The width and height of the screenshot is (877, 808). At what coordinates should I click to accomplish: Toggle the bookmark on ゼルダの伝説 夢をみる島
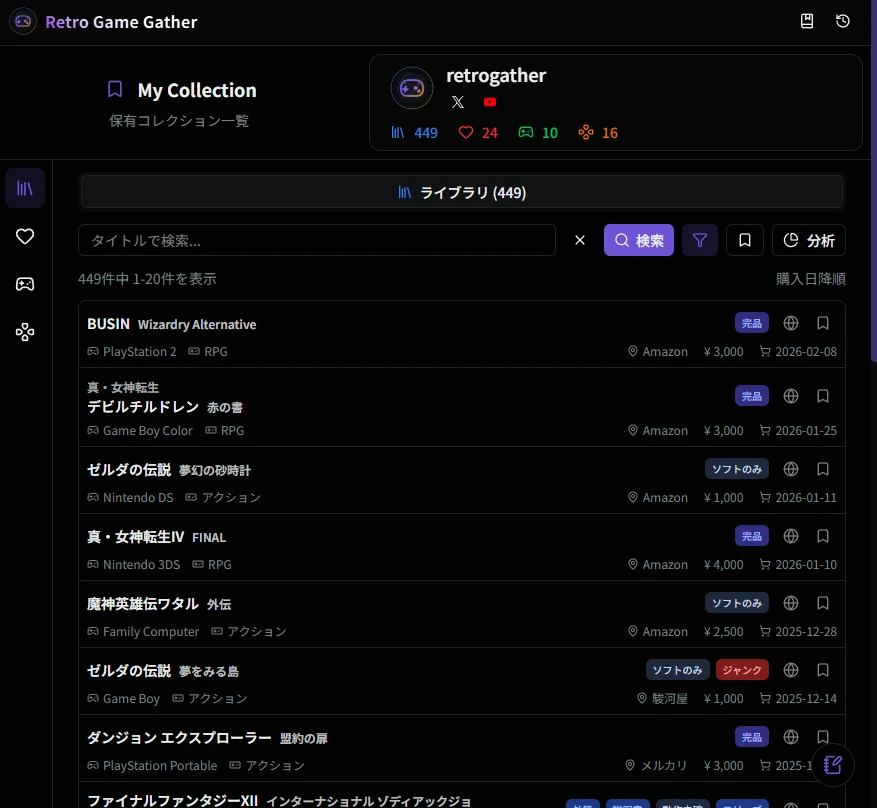pyautogui.click(x=822, y=669)
